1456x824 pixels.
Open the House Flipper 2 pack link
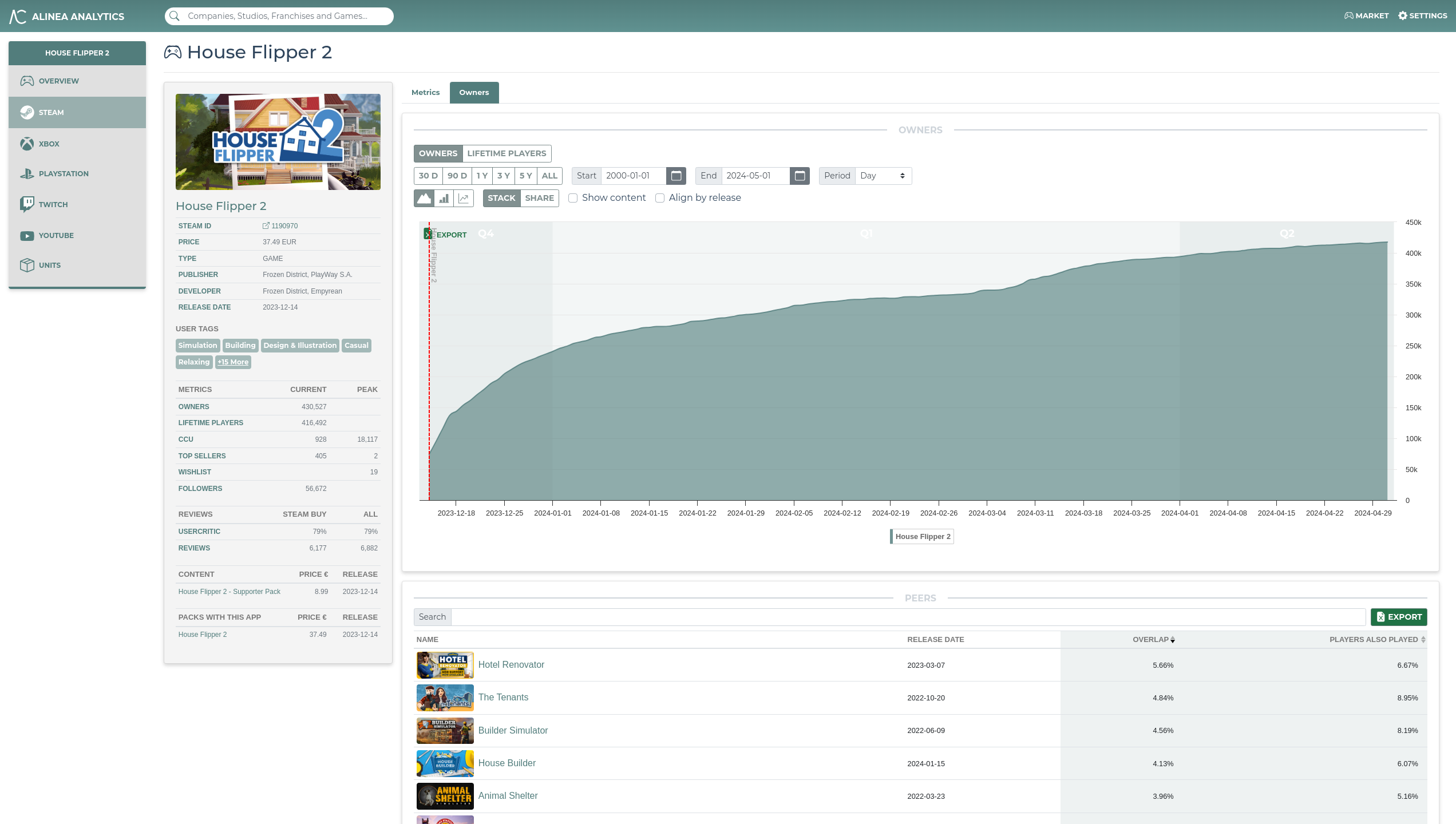(203, 635)
